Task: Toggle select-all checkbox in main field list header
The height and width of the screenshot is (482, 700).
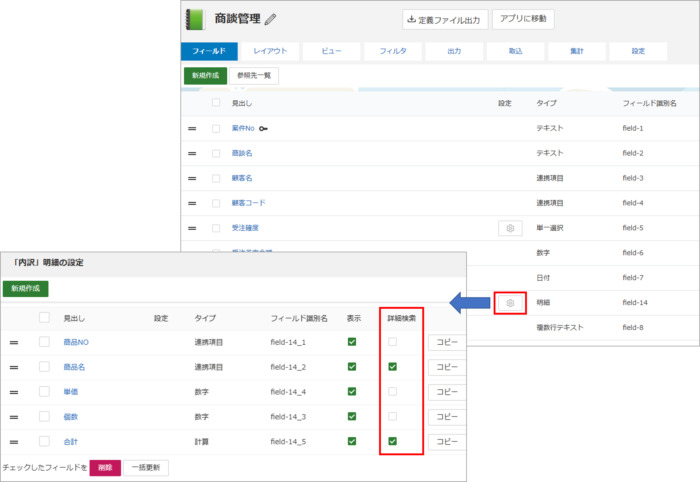Action: 216,103
